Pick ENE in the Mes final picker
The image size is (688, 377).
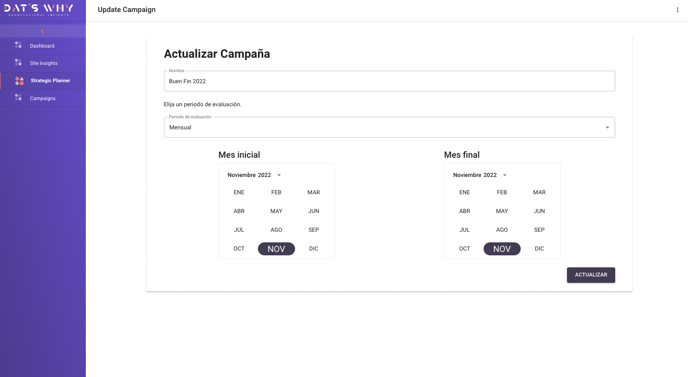point(464,192)
